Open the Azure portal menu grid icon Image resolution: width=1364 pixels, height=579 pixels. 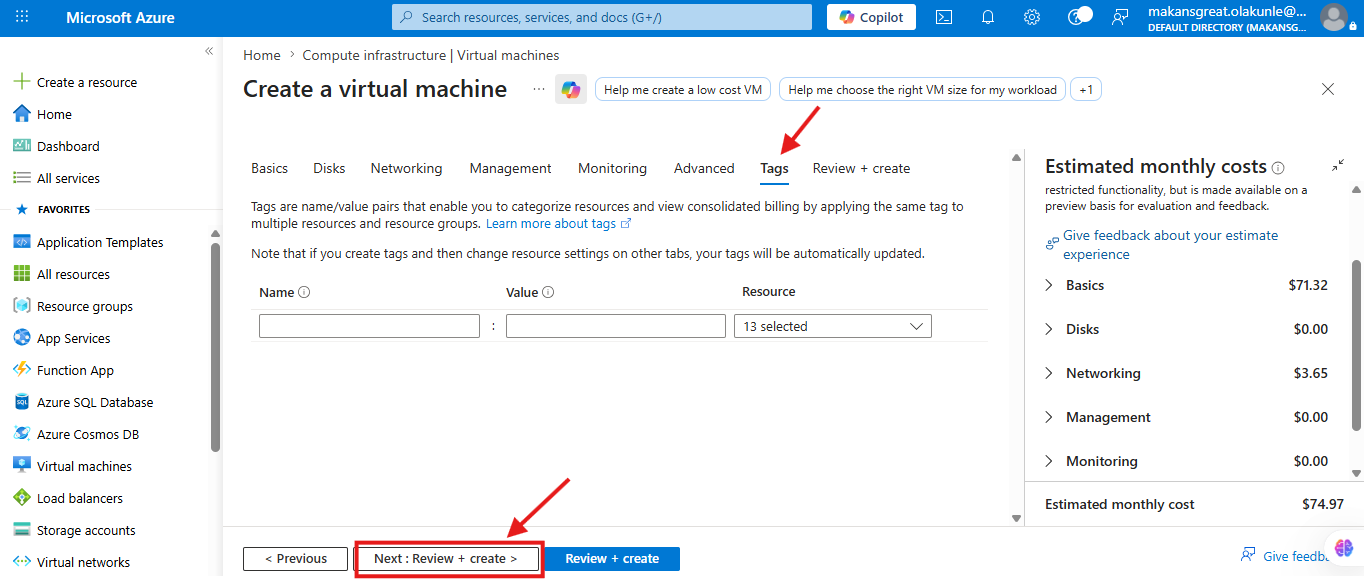click(22, 17)
